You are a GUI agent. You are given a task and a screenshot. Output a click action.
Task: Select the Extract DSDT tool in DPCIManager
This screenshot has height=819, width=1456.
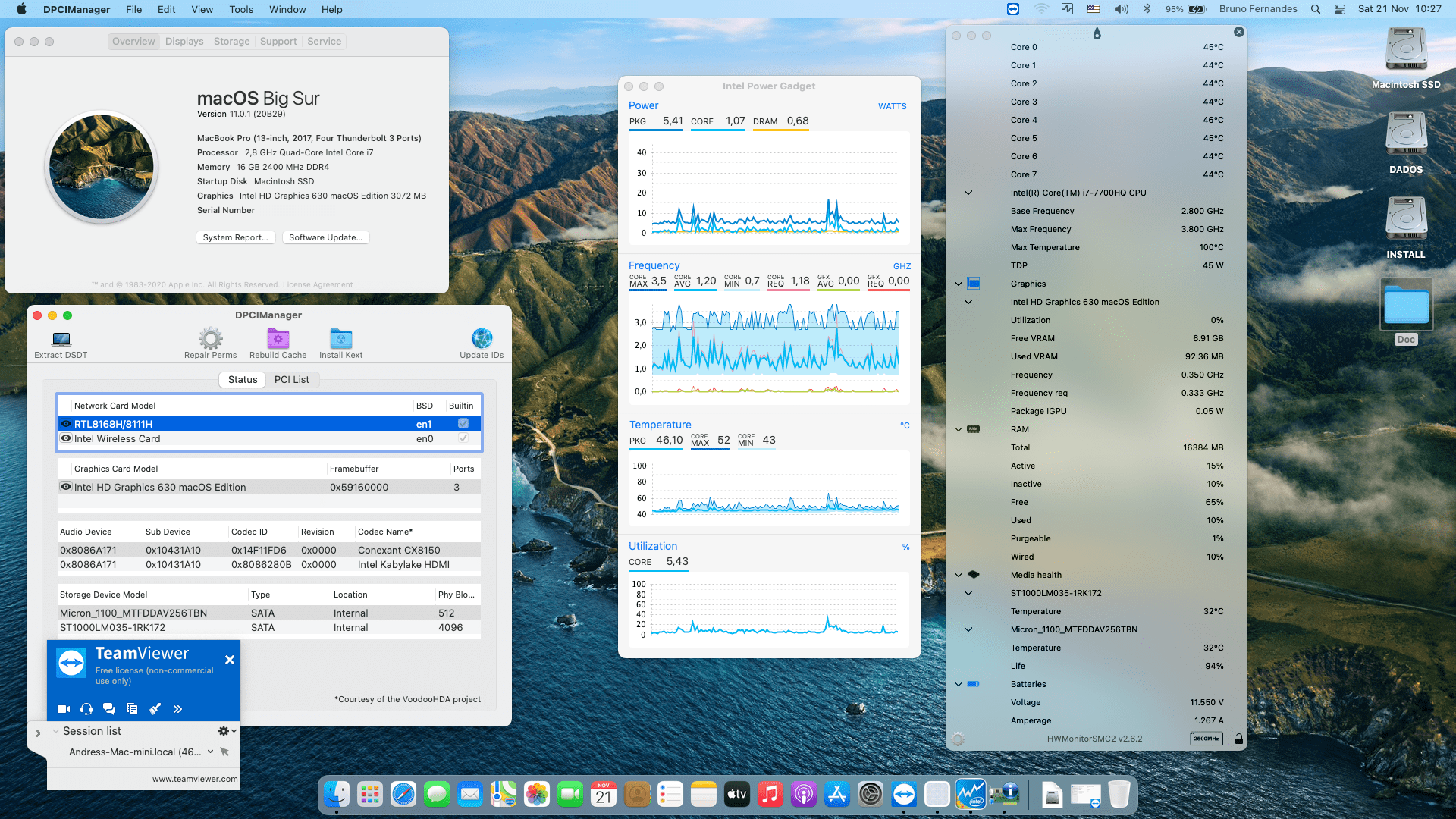click(x=60, y=340)
